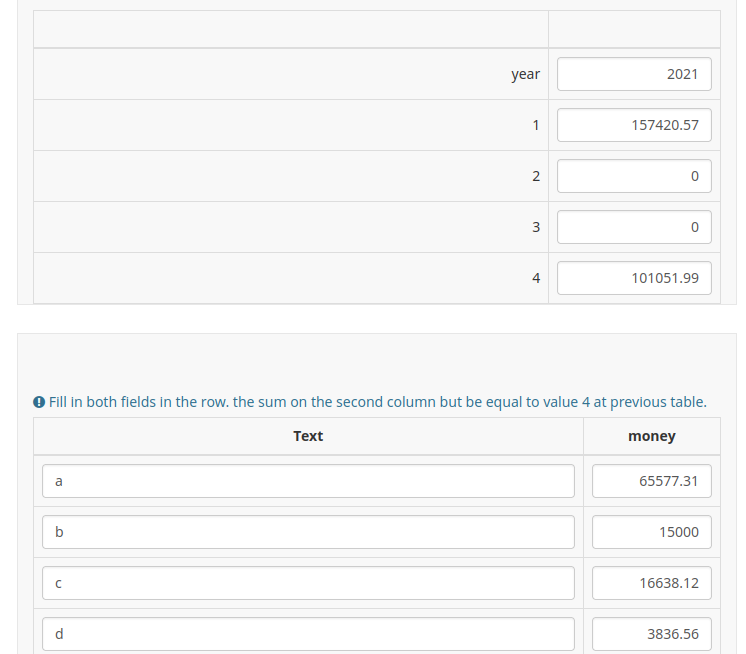The width and height of the screenshot is (746, 654).
Task: Click the "money" column header
Action: (x=651, y=436)
